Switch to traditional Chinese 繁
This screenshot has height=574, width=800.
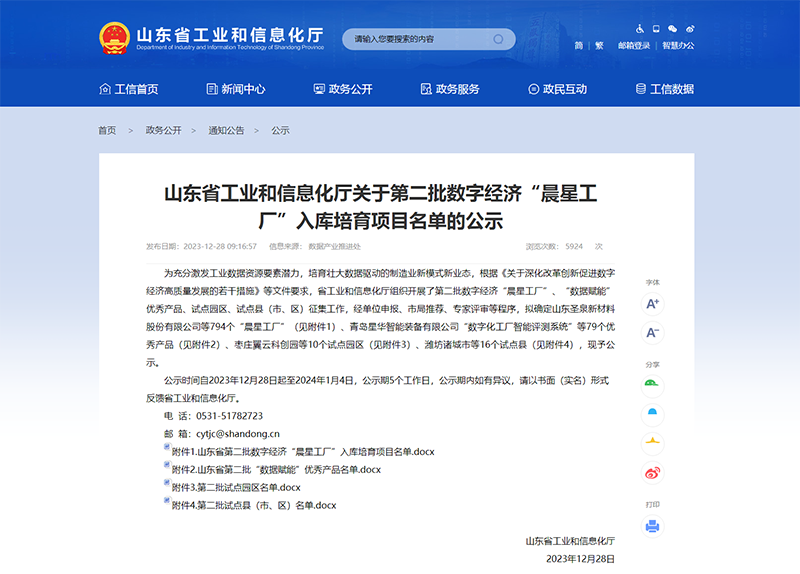(x=599, y=46)
